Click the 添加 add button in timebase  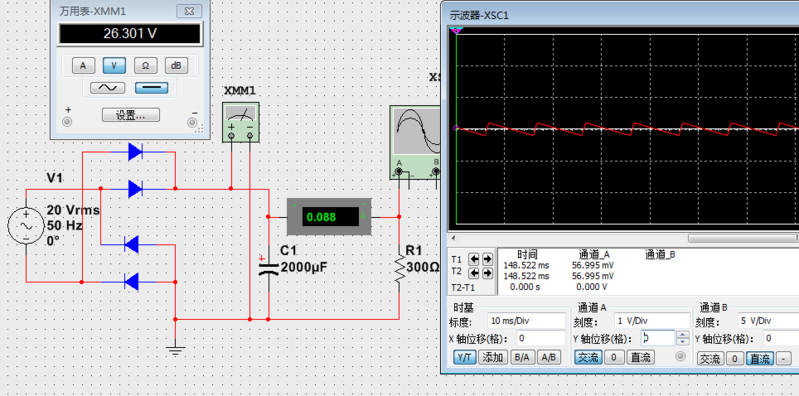493,358
